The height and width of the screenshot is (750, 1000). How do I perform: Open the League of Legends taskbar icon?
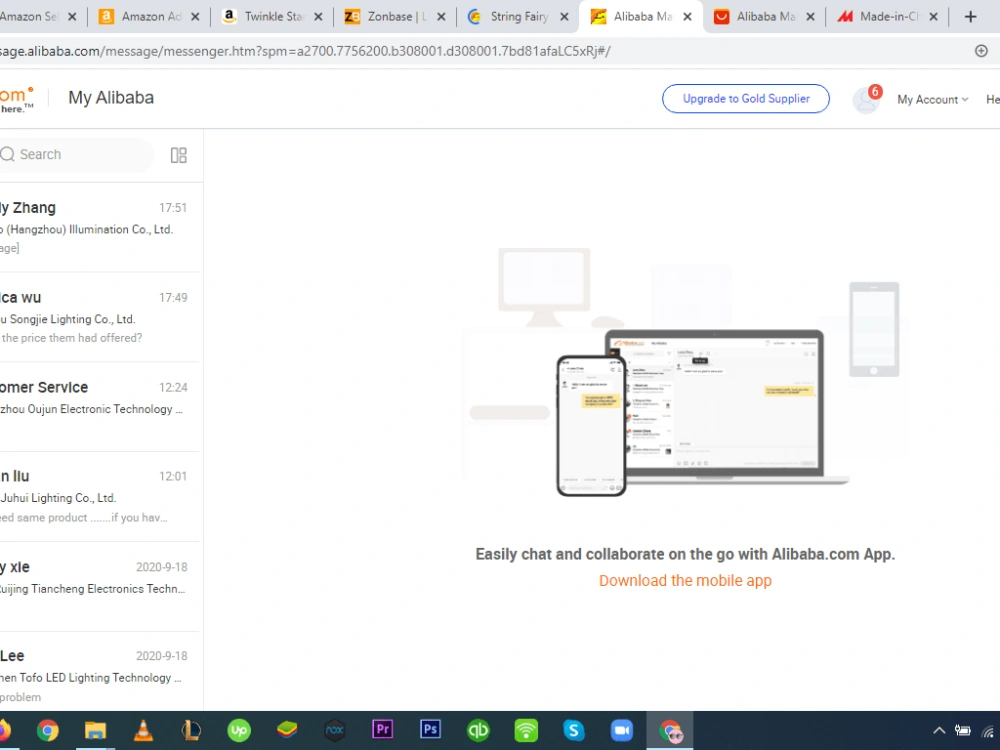[x=191, y=730]
